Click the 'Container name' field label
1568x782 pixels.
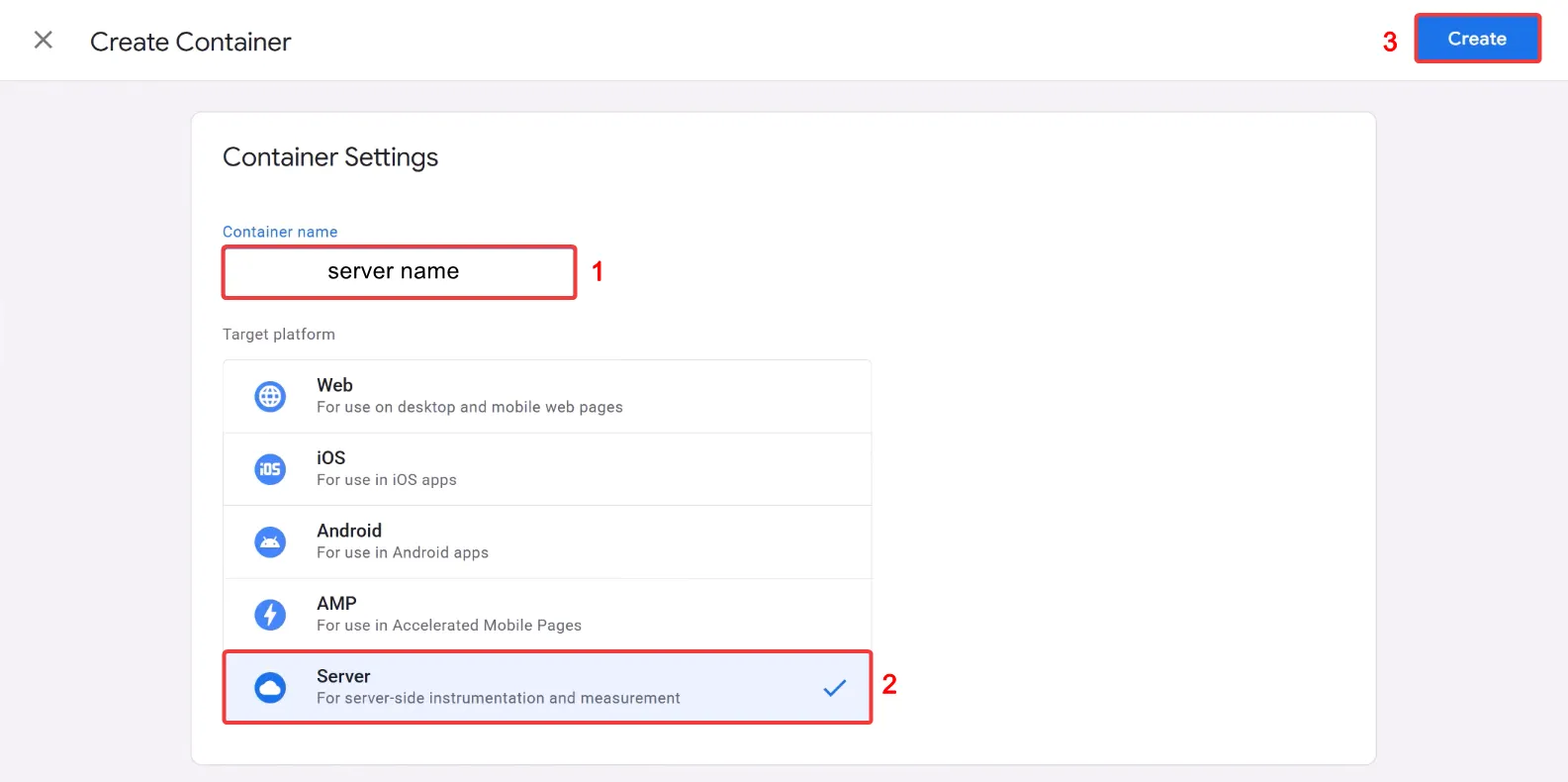click(280, 232)
